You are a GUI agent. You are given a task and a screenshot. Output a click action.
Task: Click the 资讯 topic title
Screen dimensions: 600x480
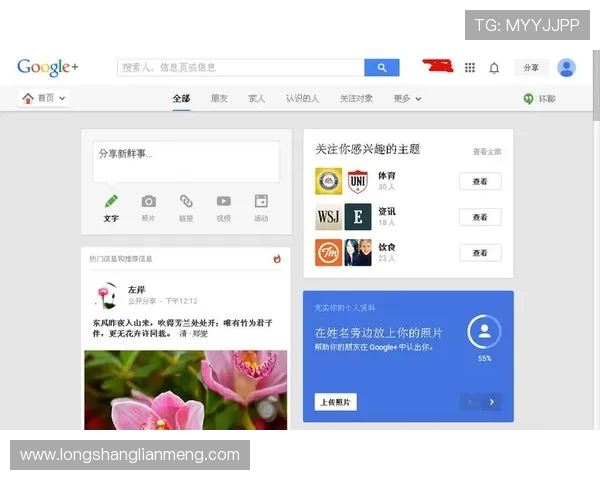point(387,211)
